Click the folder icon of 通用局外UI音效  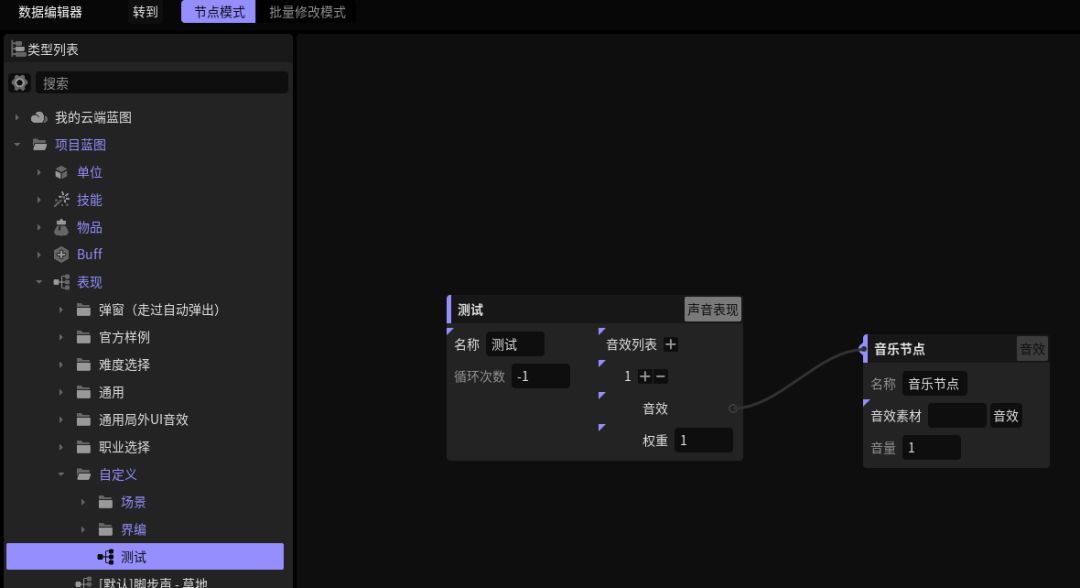[83, 419]
